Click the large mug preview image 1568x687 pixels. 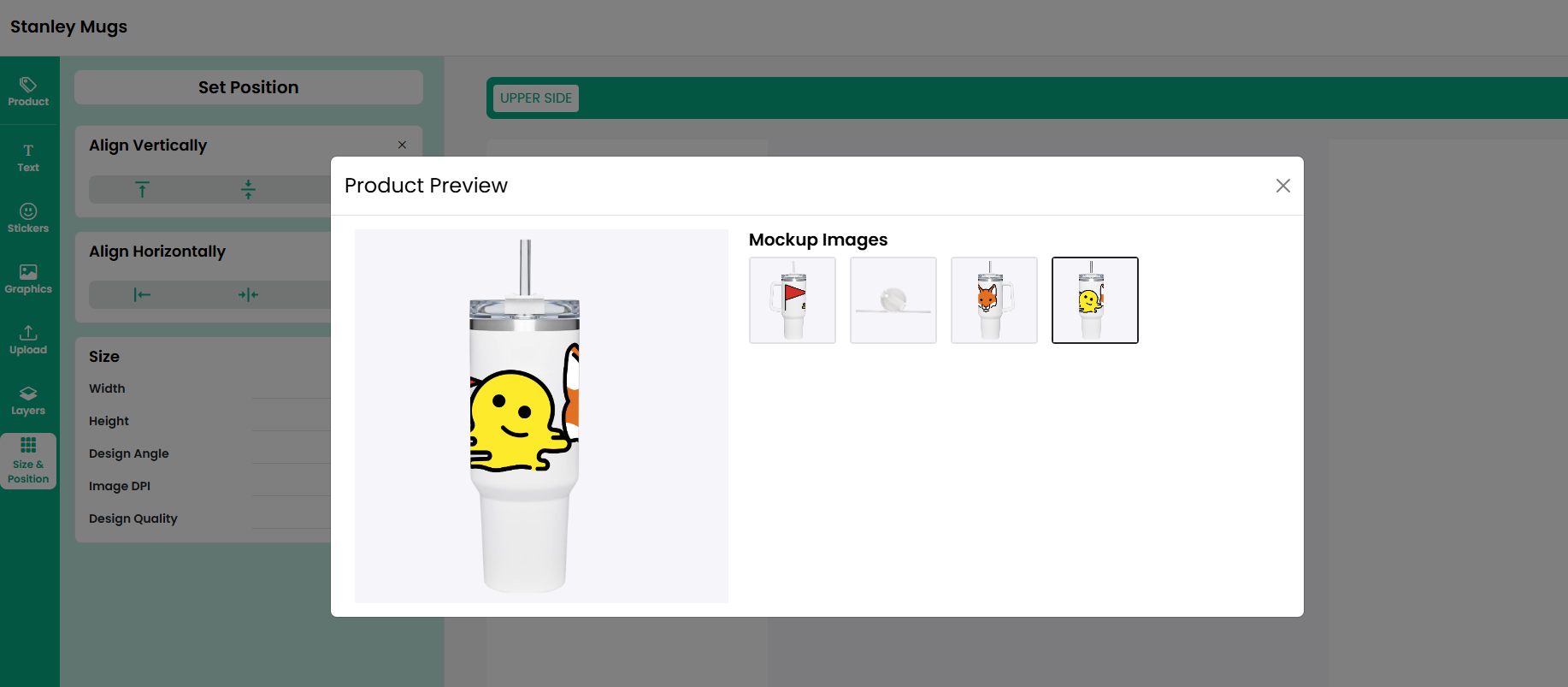[x=541, y=416]
